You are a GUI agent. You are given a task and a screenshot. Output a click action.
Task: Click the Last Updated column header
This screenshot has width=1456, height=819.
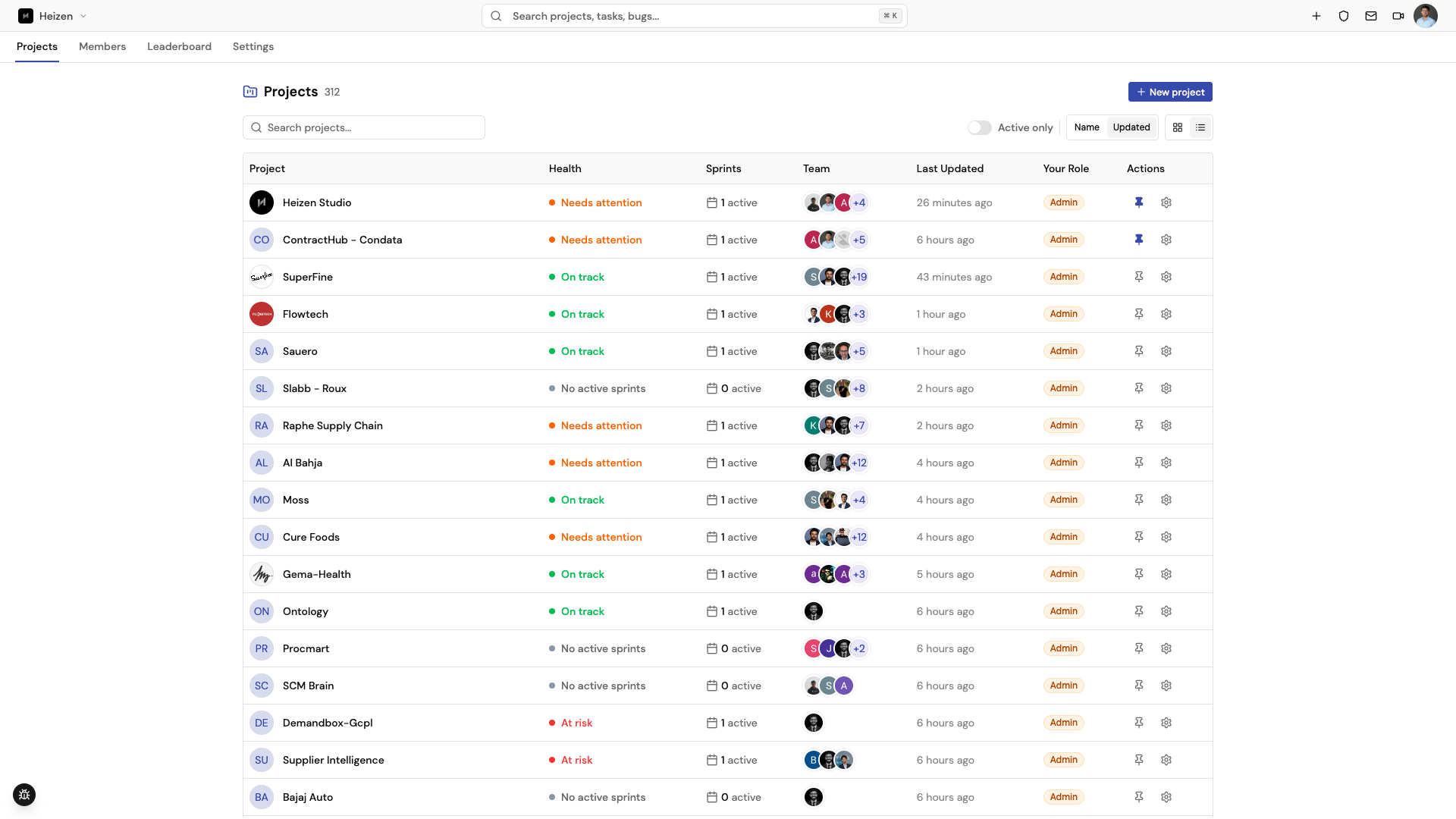pos(950,168)
